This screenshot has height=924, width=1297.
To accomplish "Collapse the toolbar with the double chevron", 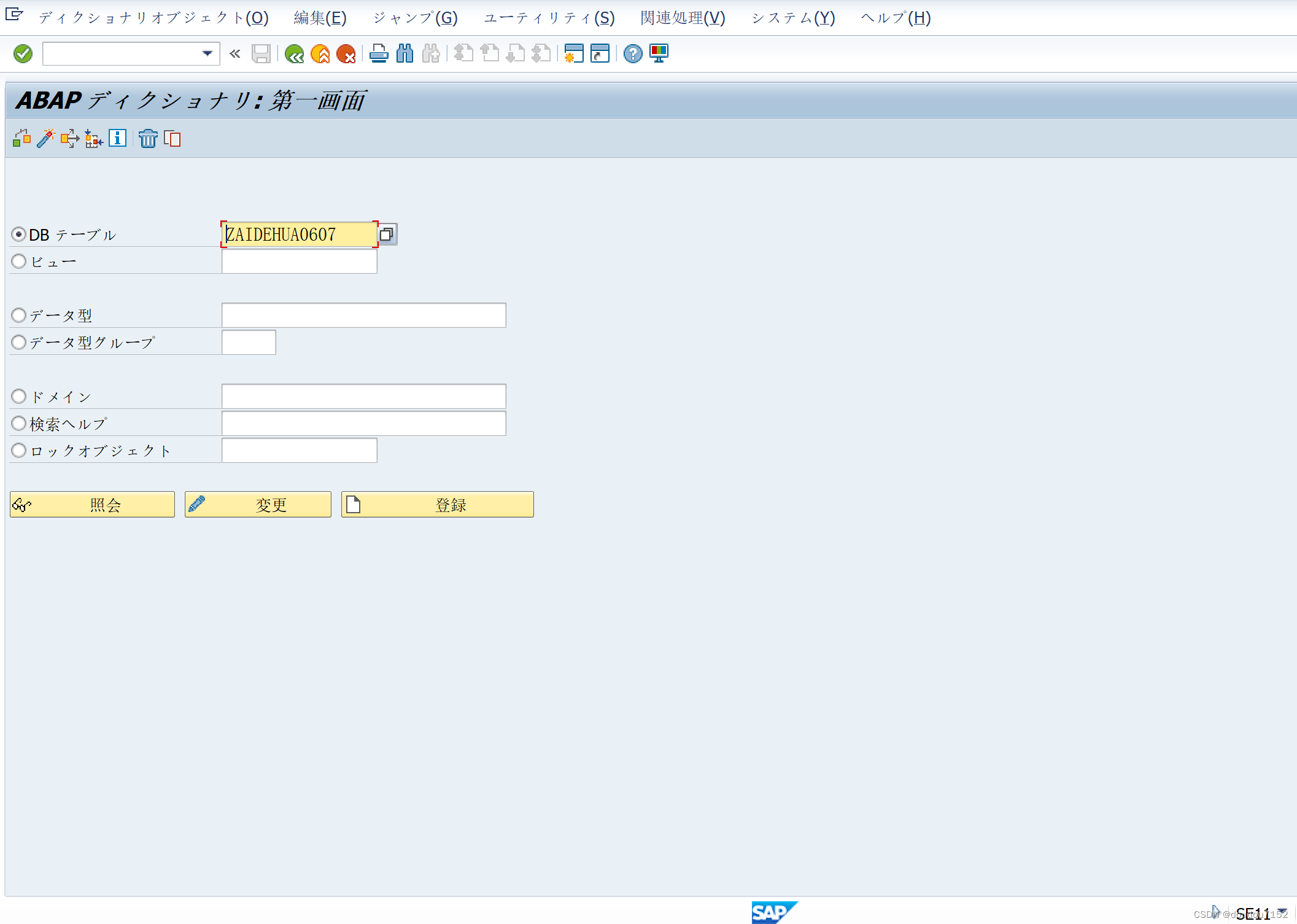I will (234, 53).
